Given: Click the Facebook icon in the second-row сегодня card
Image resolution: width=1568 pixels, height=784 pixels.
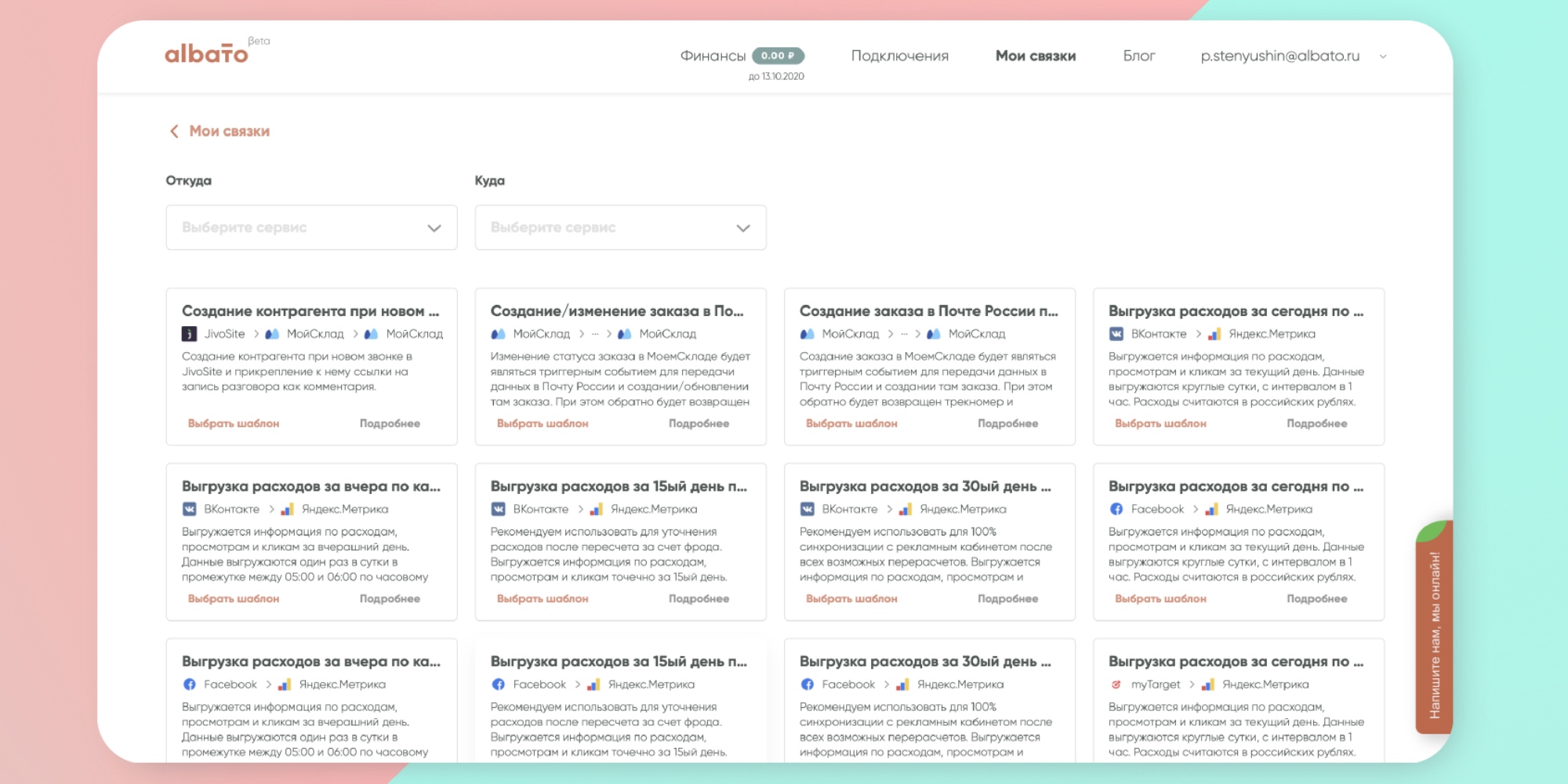Looking at the screenshot, I should [1116, 510].
